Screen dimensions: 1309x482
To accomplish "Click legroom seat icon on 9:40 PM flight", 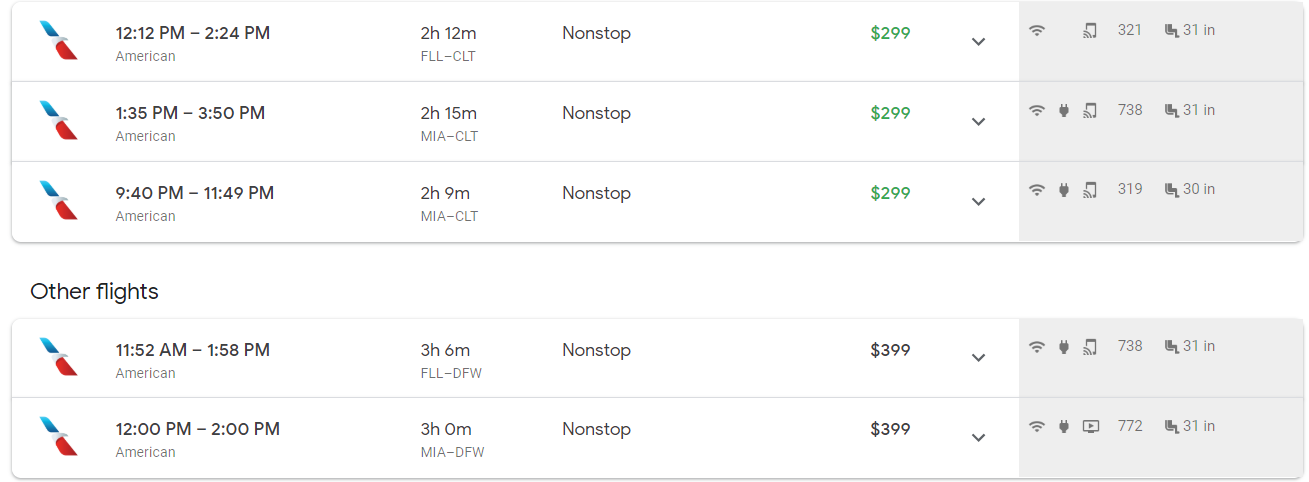I will click(1171, 189).
